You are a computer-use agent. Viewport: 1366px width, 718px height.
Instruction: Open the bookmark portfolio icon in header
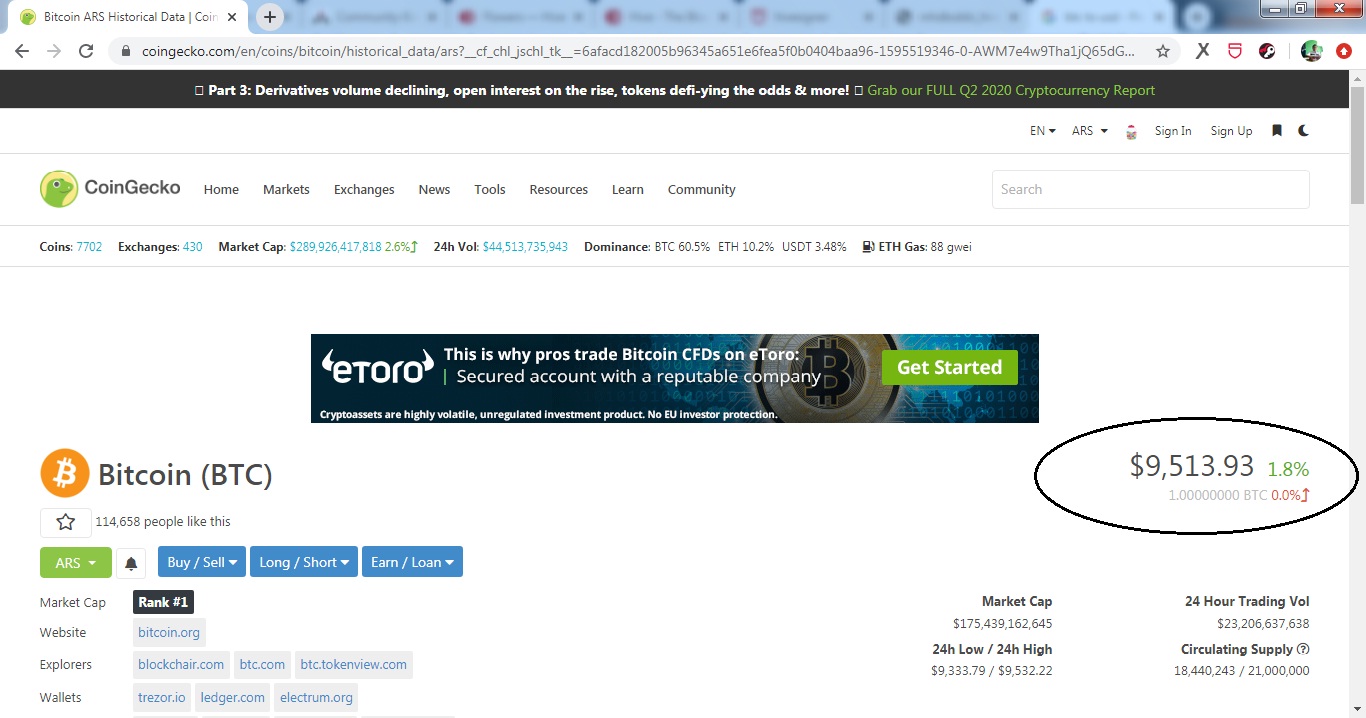1276,131
